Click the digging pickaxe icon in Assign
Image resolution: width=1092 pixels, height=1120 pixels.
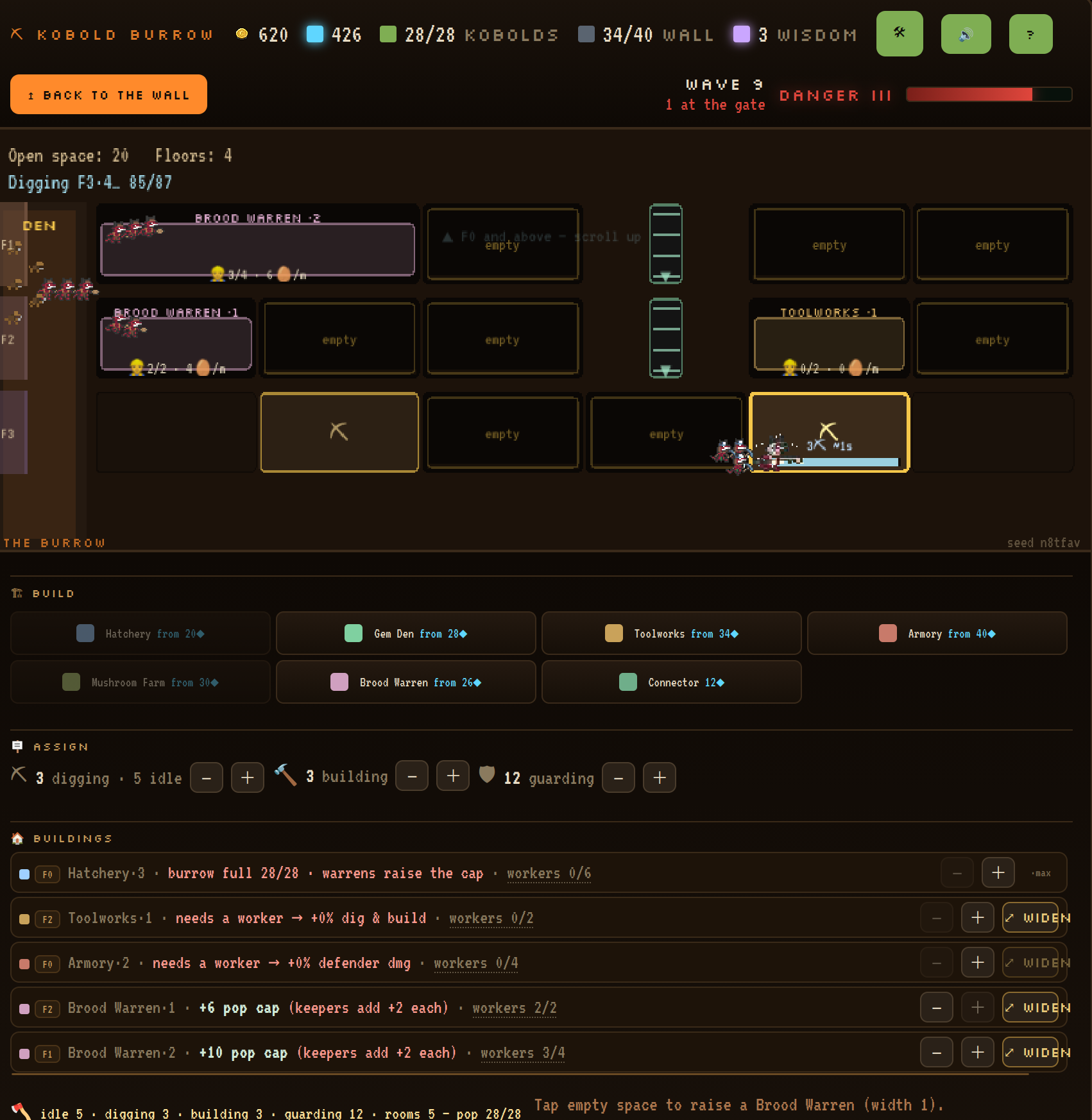coord(19,775)
